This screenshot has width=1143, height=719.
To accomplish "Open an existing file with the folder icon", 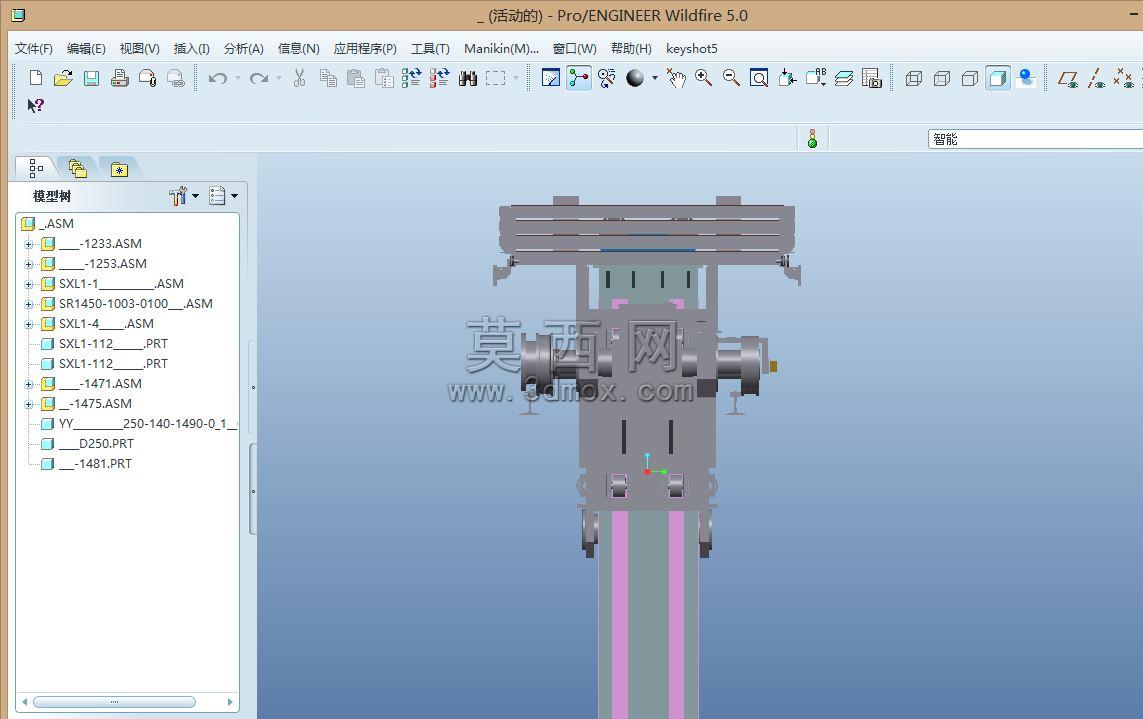I will (x=63, y=78).
